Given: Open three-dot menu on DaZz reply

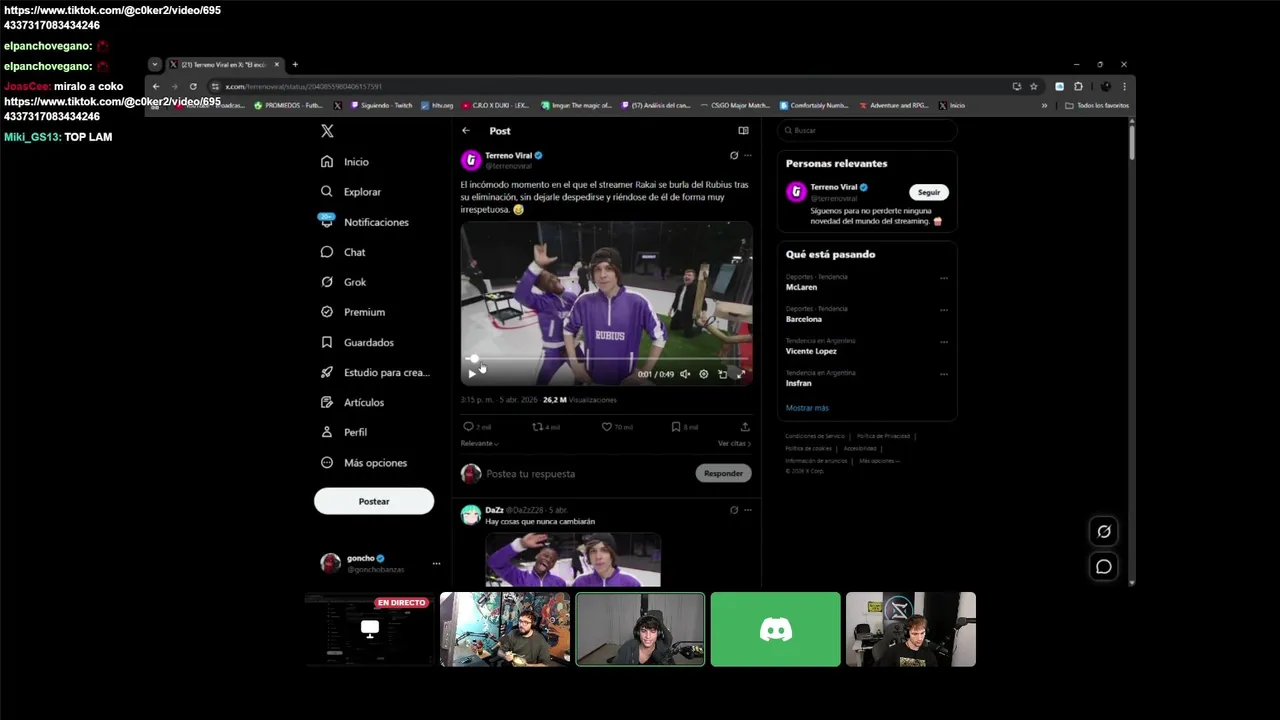Looking at the screenshot, I should click(x=747, y=510).
